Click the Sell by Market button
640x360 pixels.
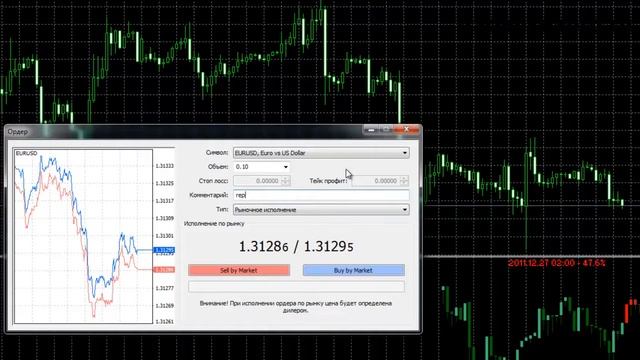coord(239,270)
